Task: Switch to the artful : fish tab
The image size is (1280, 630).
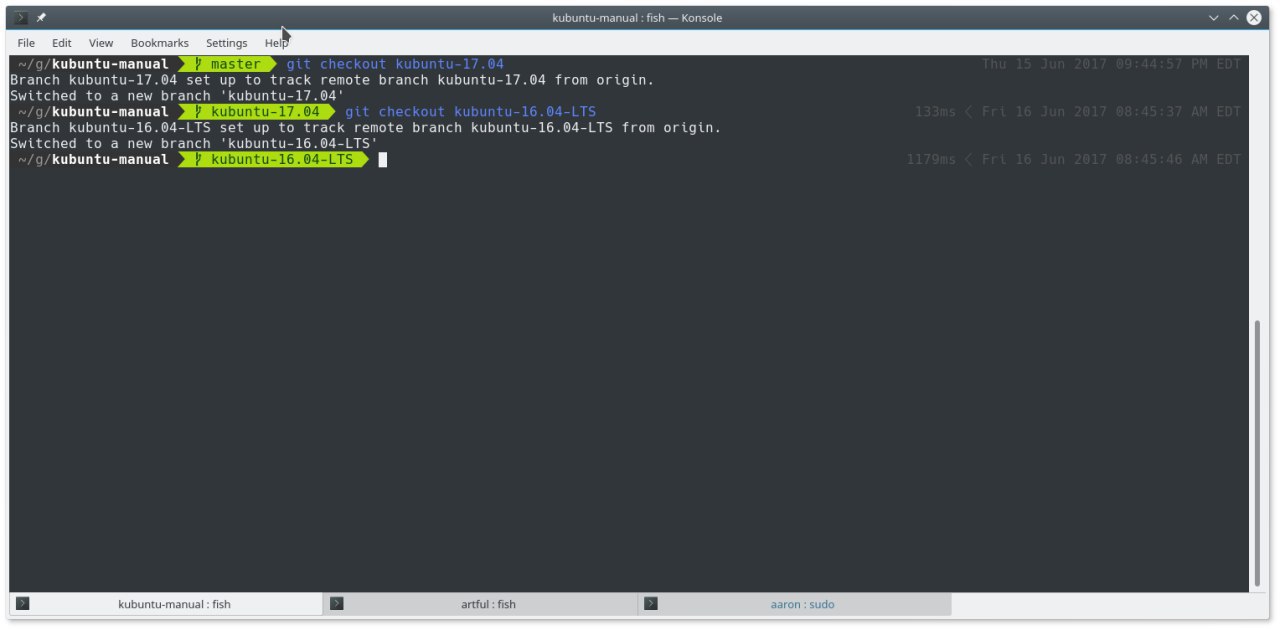Action: [488, 604]
